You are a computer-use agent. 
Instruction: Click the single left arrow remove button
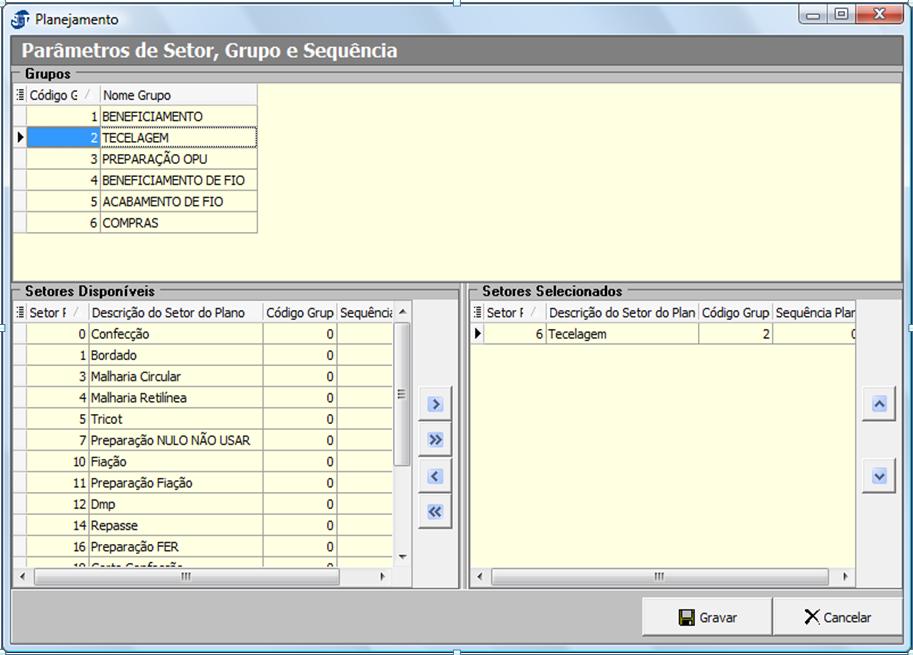tap(434, 476)
